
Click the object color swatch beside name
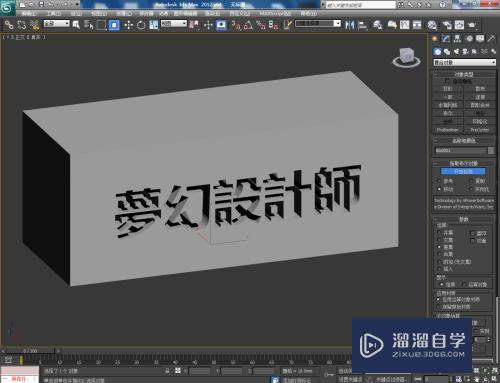(491, 151)
